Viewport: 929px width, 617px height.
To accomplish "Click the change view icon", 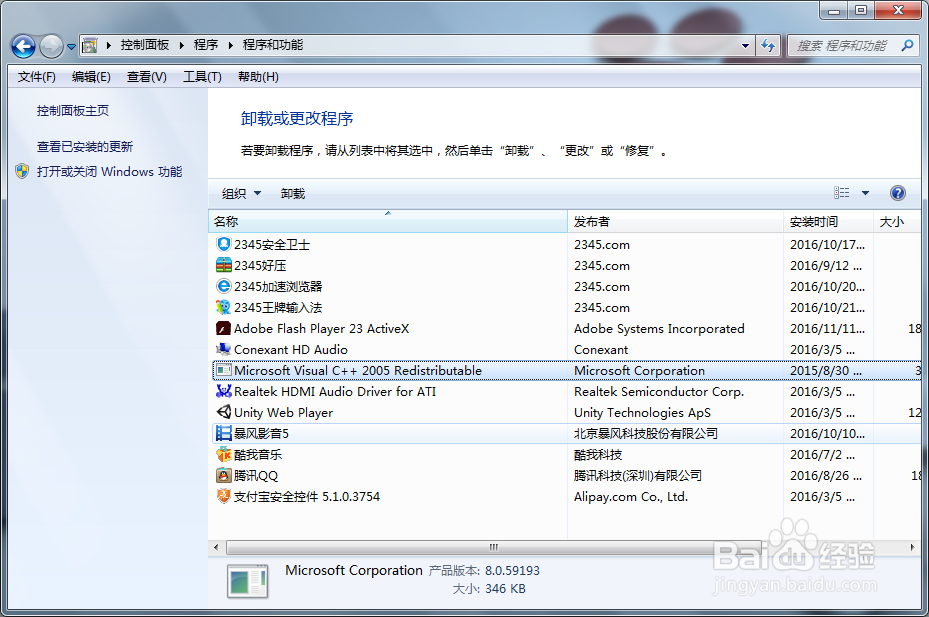I will (841, 193).
